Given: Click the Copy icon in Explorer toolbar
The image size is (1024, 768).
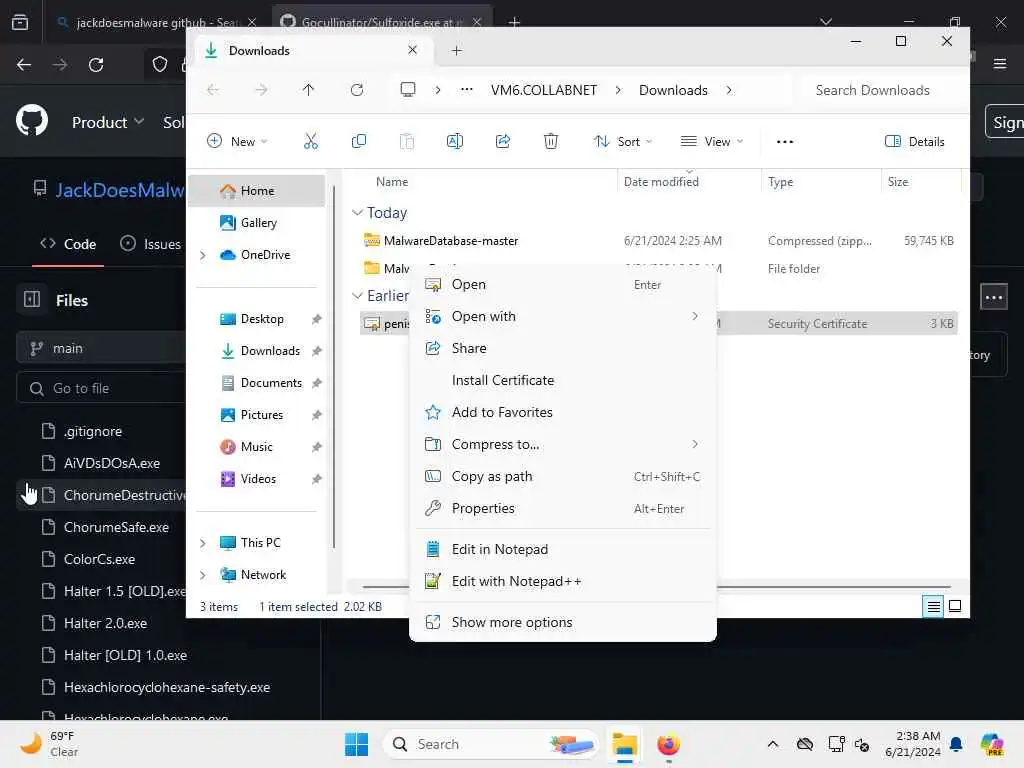Looking at the screenshot, I should coord(359,141).
